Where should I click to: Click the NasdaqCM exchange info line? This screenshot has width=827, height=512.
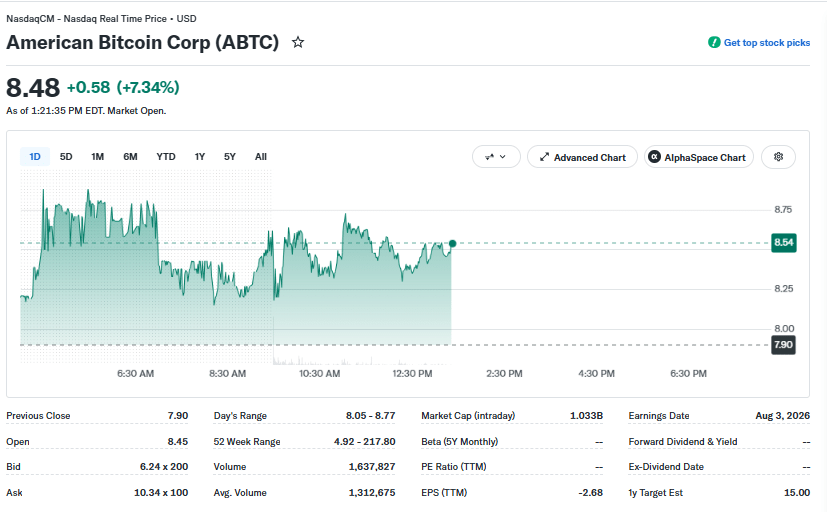pos(101,18)
